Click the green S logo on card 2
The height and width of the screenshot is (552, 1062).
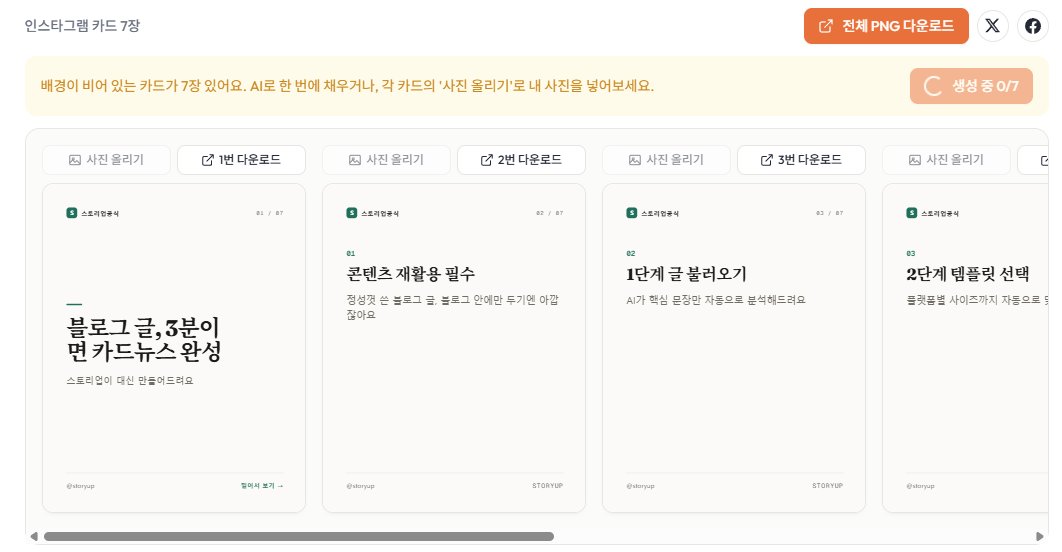pos(352,213)
